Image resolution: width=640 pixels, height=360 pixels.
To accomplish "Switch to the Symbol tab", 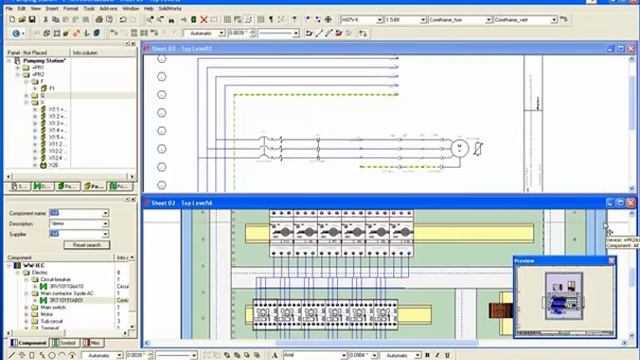I will coord(65,343).
